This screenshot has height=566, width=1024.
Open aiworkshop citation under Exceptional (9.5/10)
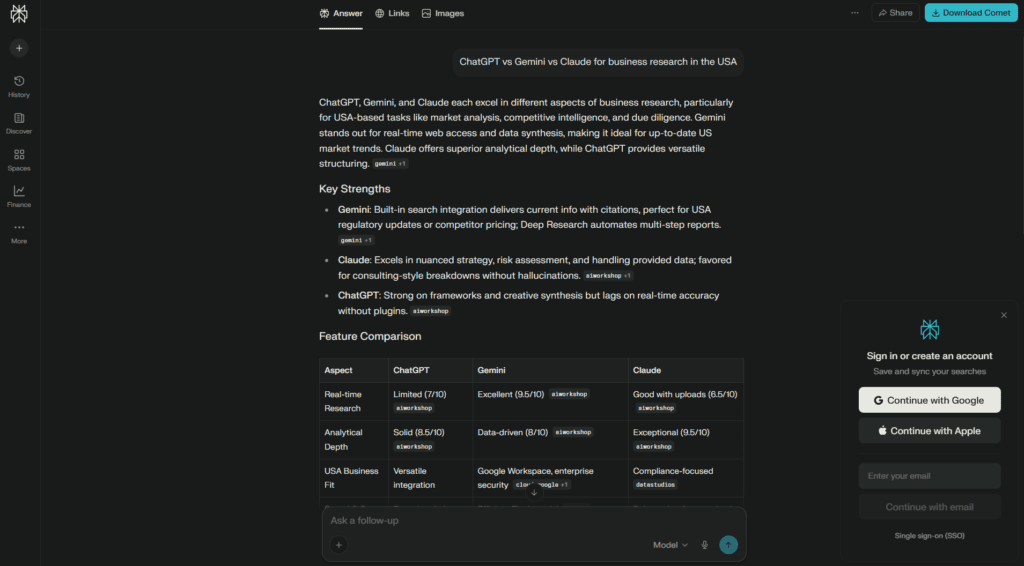pos(653,447)
